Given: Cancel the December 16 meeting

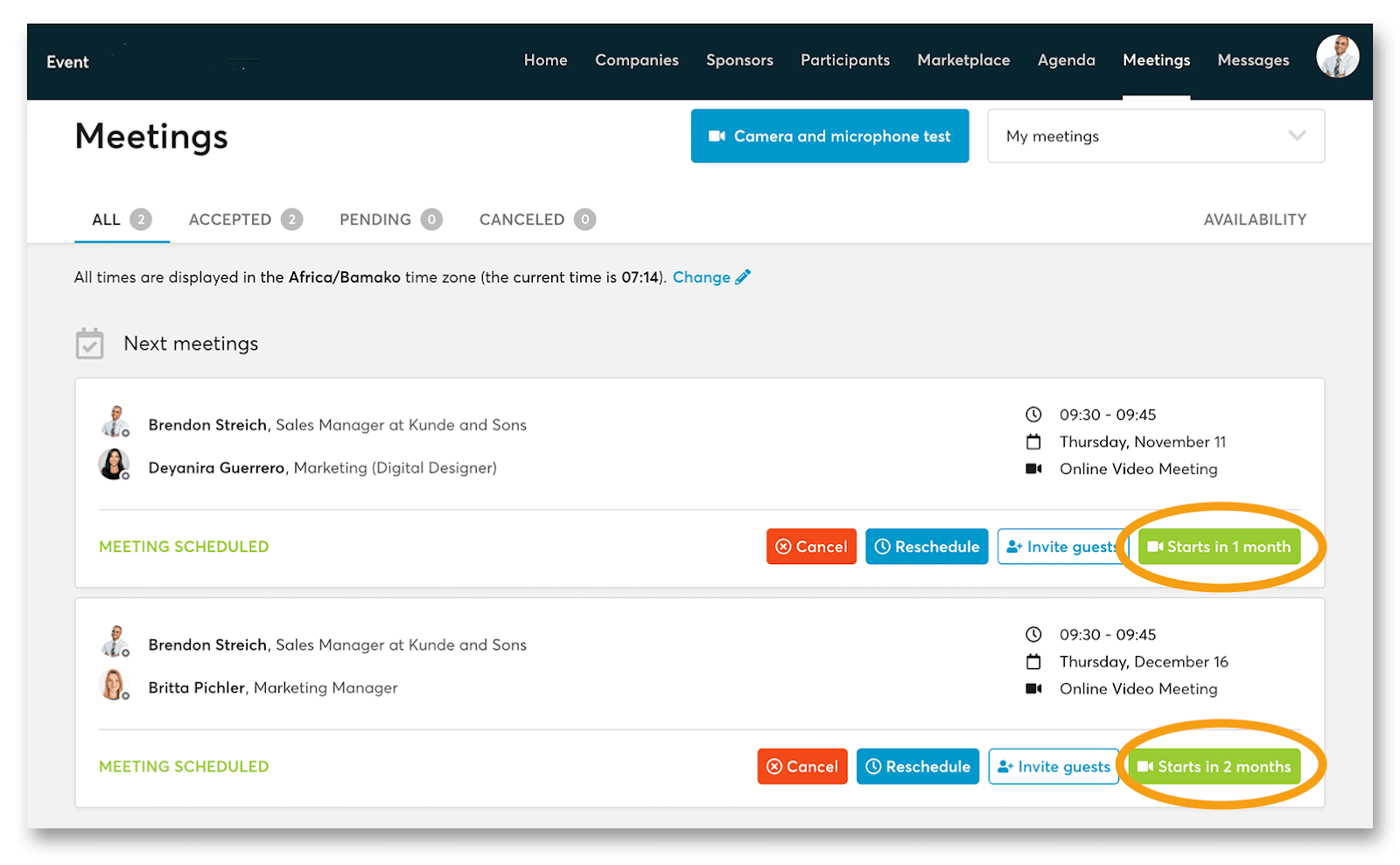Looking at the screenshot, I should [802, 766].
